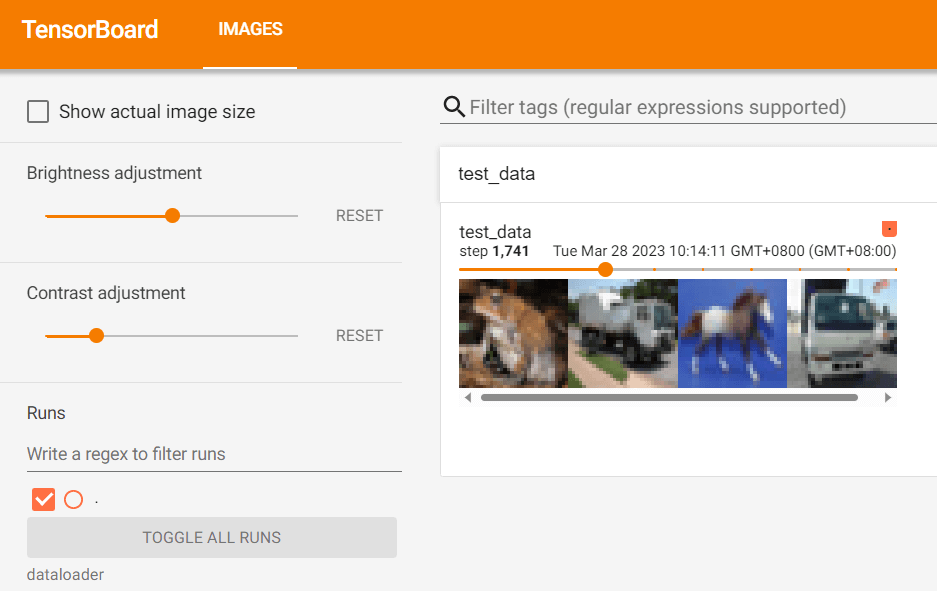Focus the Write a regex to filter runs field
This screenshot has height=591, width=937.
[214, 454]
